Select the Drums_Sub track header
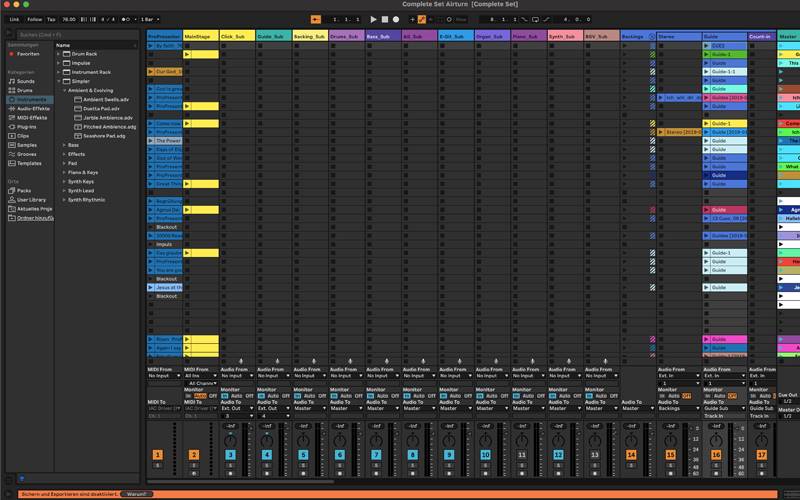The image size is (800, 500). pyautogui.click(x=346, y=36)
